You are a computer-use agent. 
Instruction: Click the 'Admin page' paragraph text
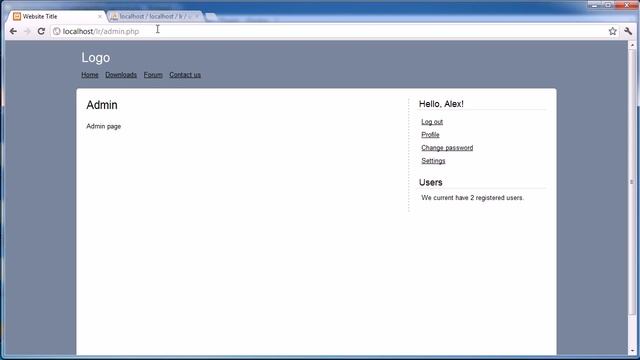pos(104,127)
